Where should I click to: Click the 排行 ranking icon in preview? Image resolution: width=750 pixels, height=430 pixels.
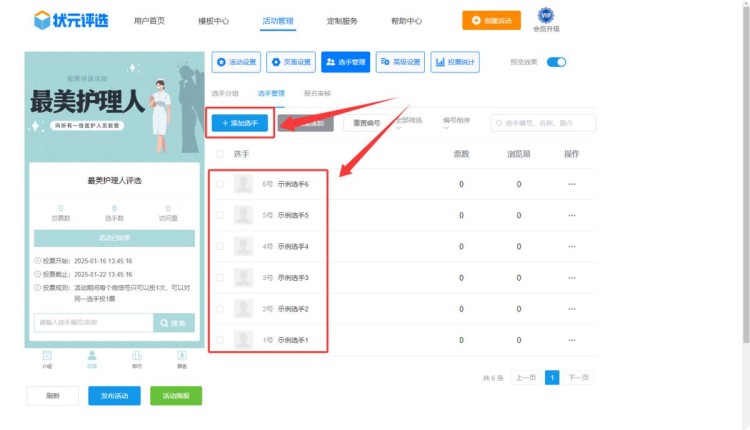(x=137, y=357)
